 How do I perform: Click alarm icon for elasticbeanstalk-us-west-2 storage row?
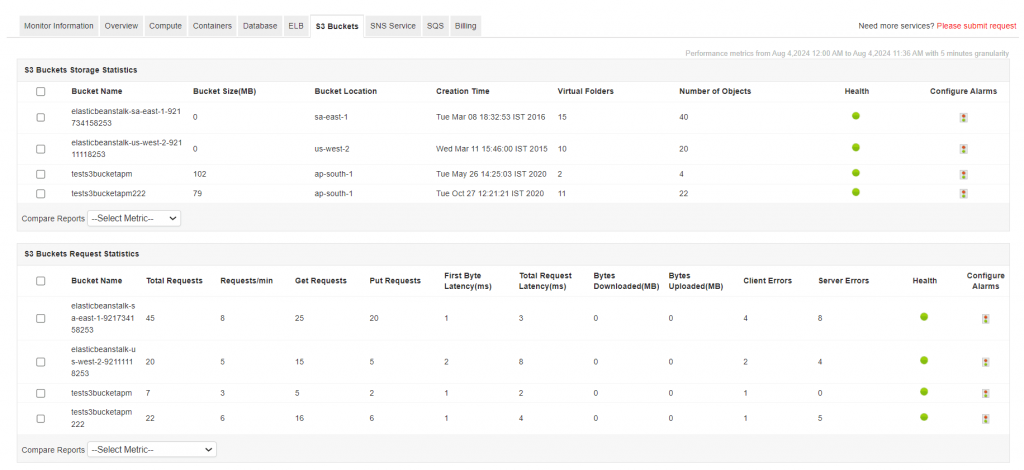point(963,149)
